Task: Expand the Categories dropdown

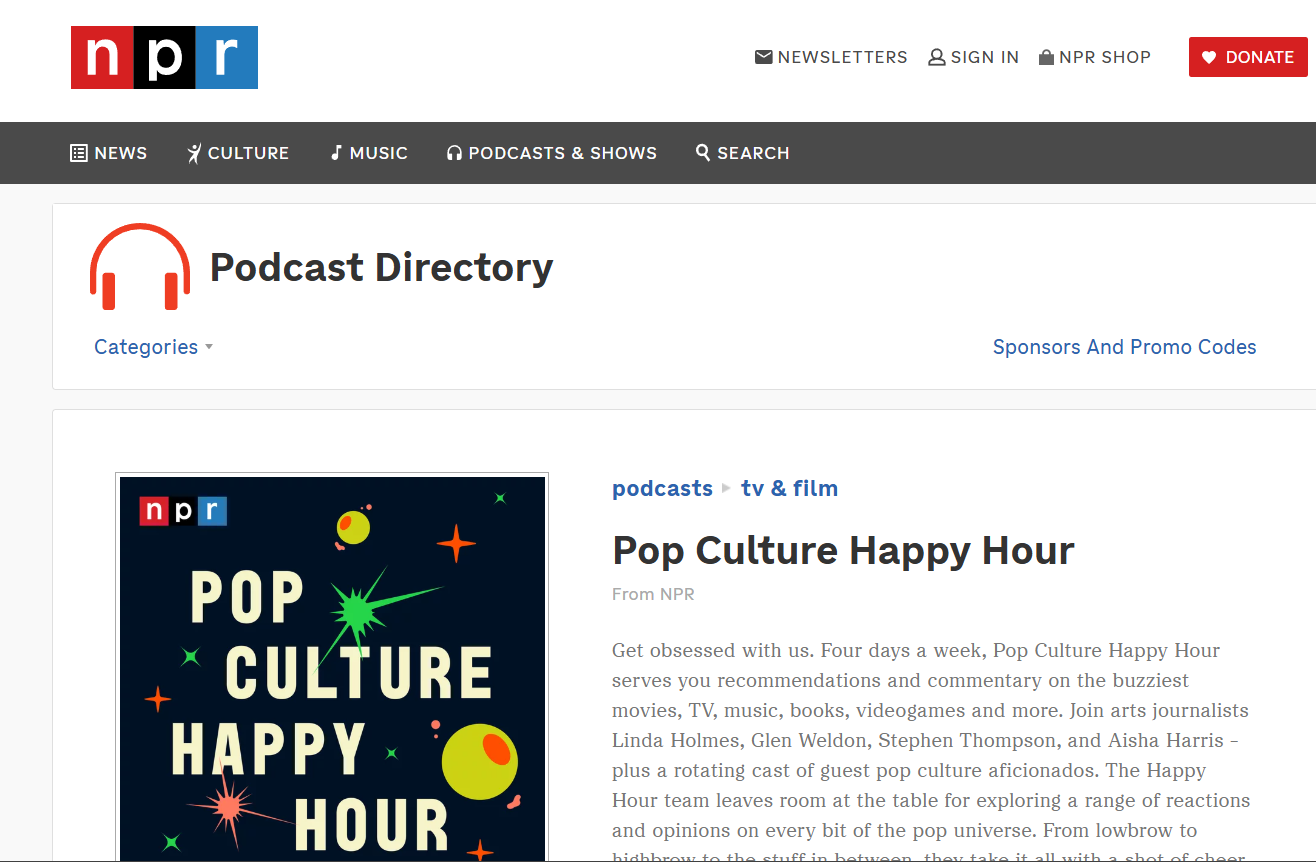Action: [153, 347]
